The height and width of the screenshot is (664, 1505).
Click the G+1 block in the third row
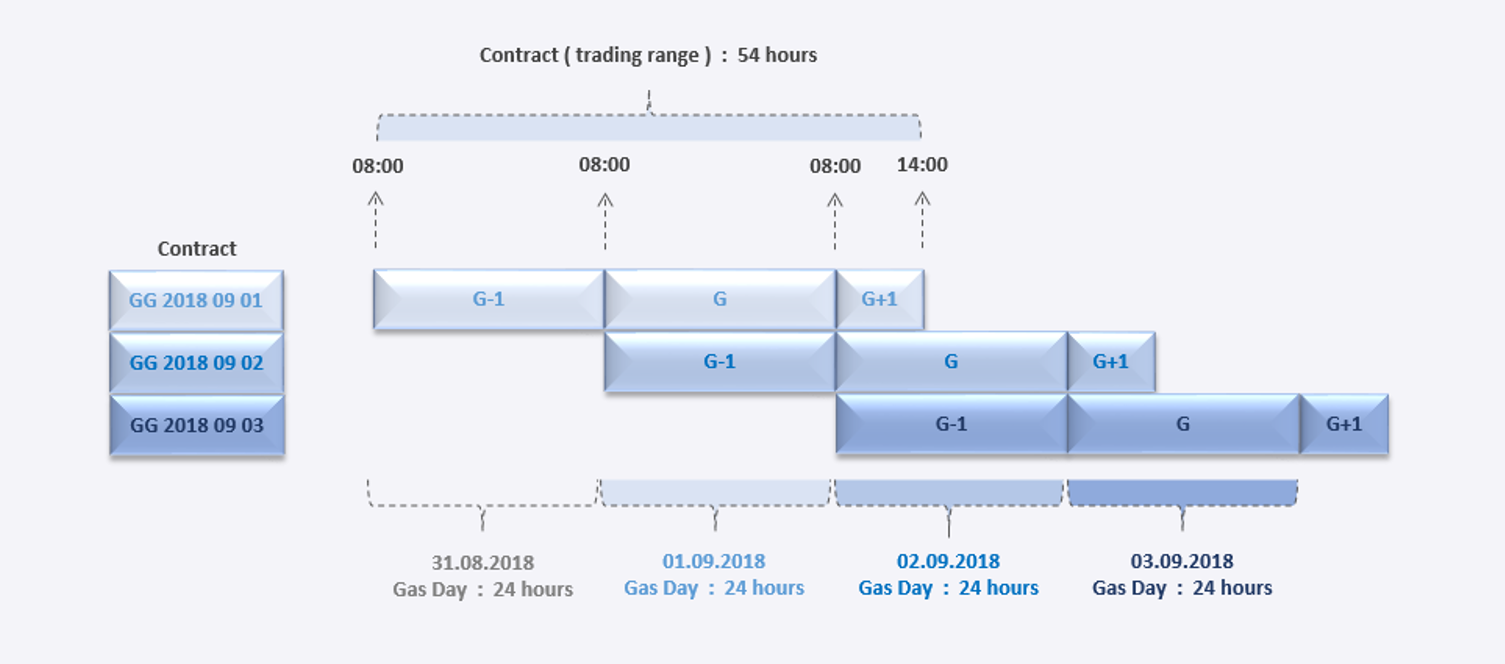1344,424
